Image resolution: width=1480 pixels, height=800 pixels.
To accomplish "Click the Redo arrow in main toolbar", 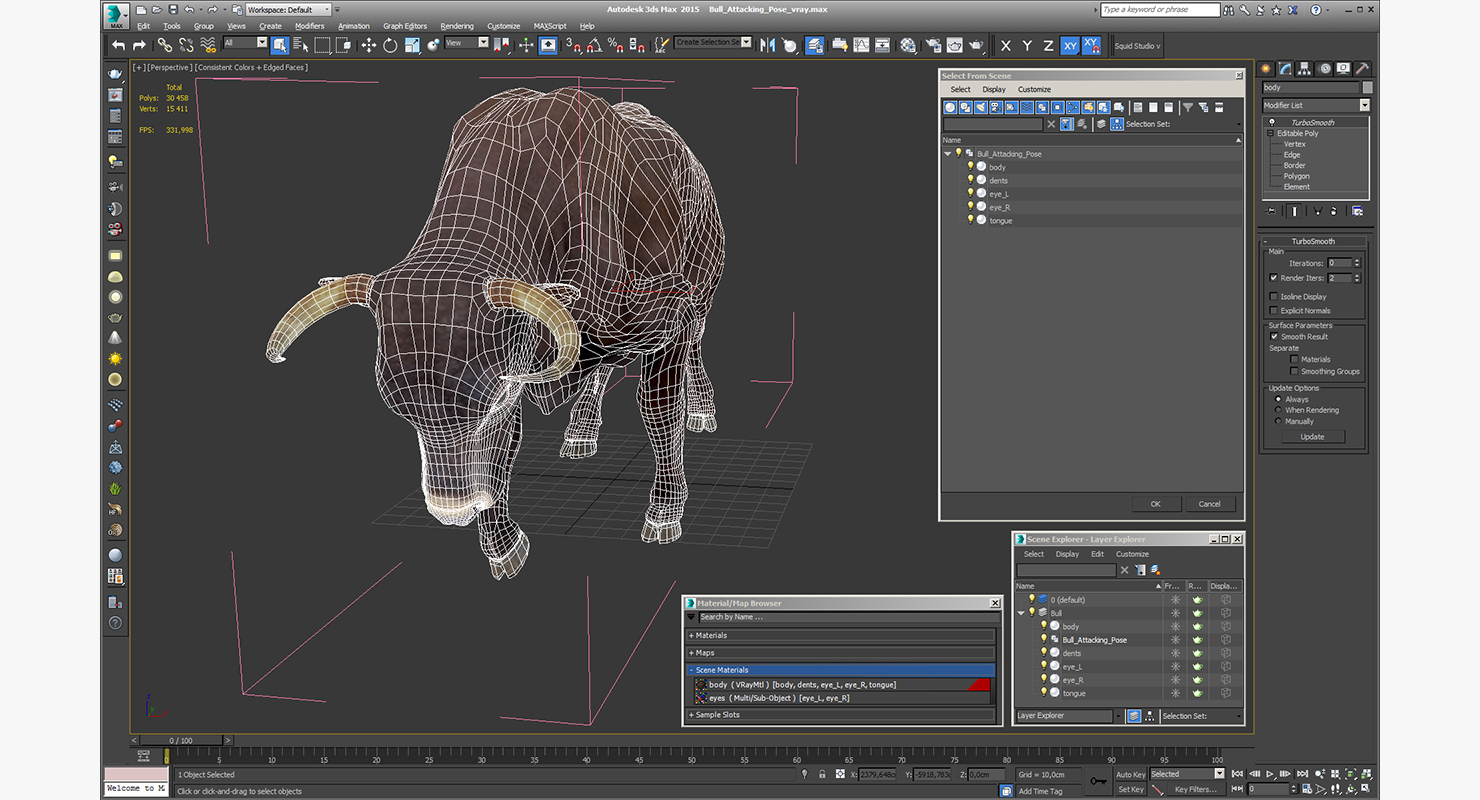I will [x=139, y=45].
